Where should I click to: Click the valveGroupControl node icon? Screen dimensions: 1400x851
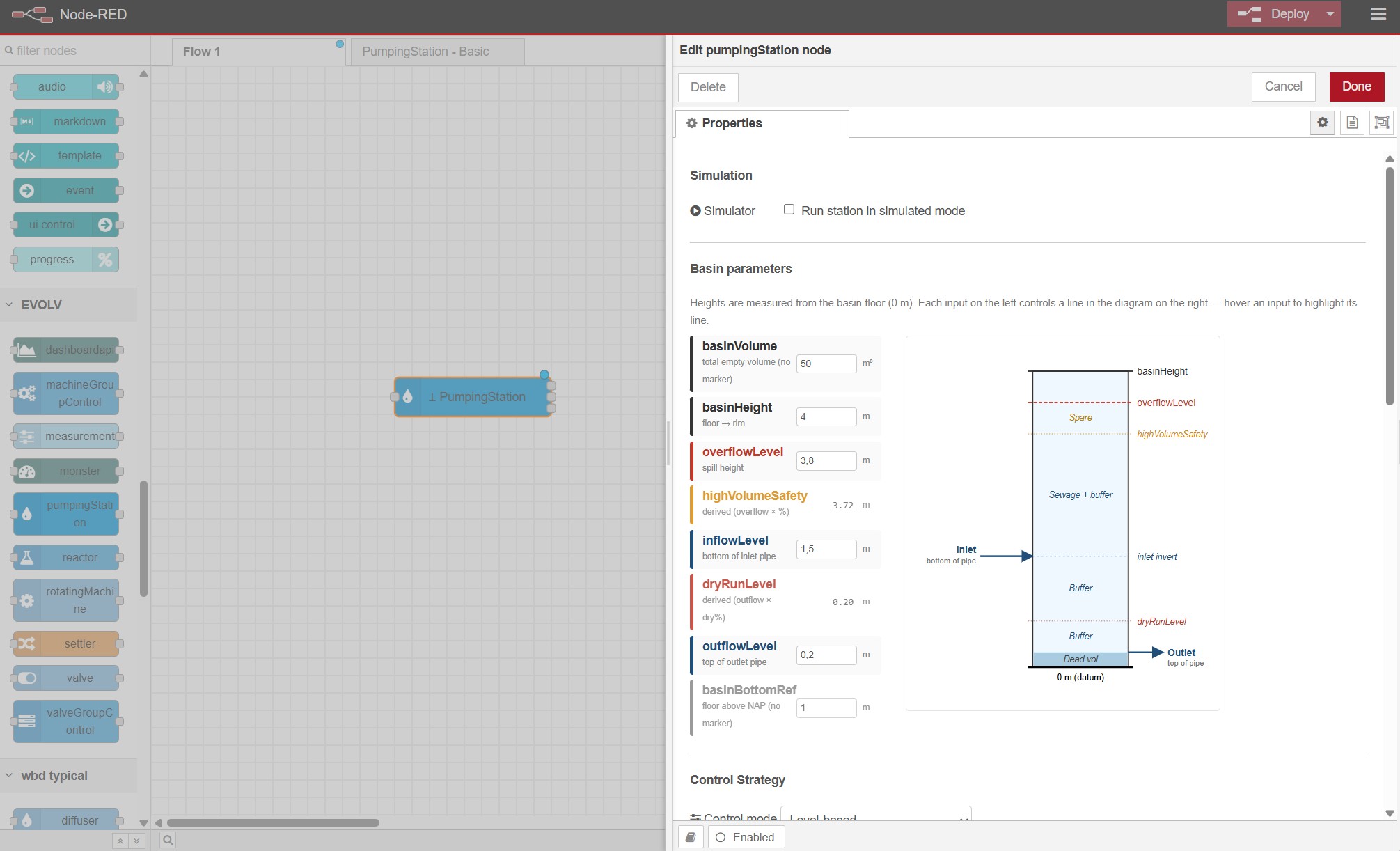point(26,721)
